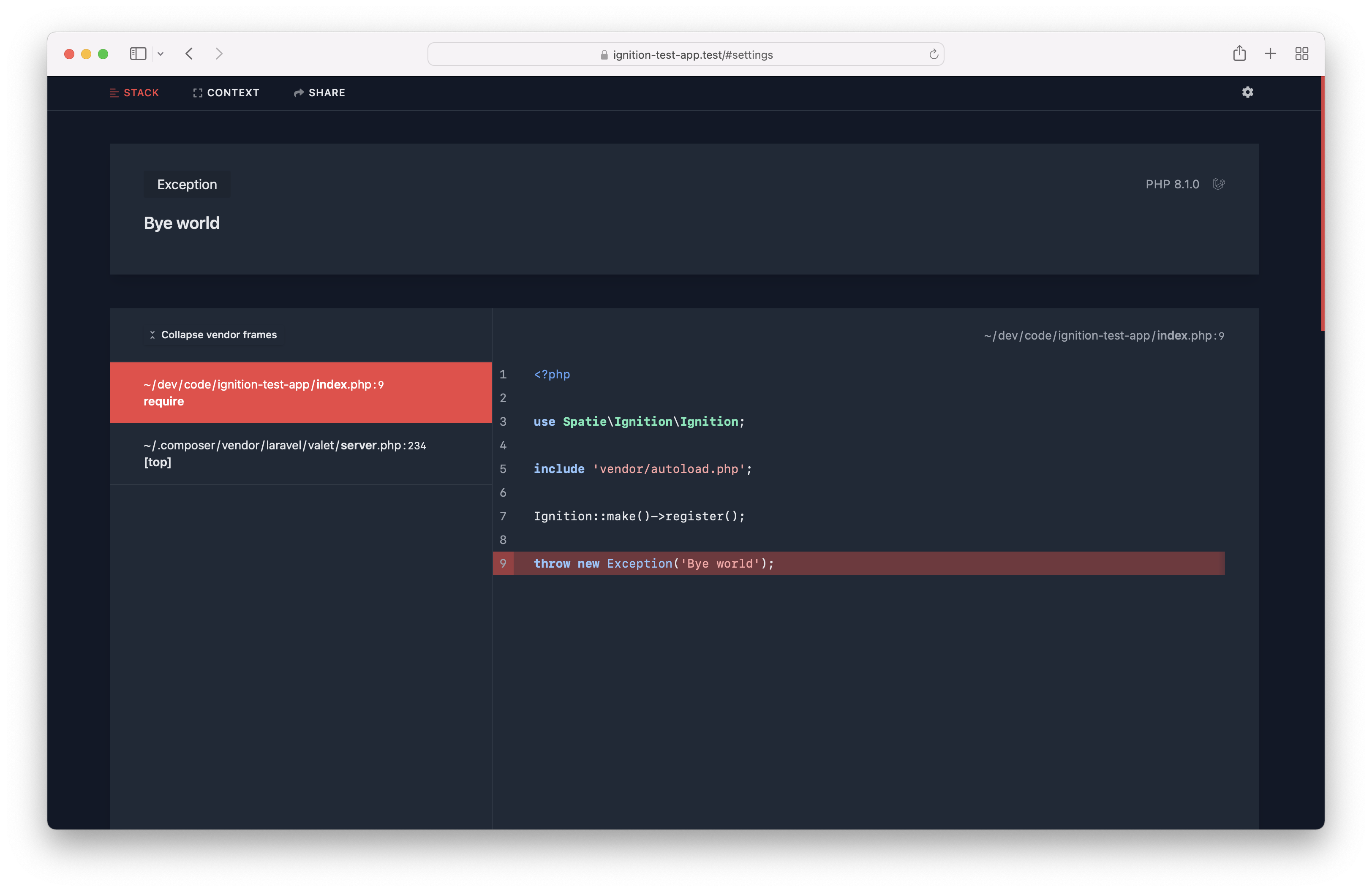
Task: Toggle the Safari sidebar icon
Action: pos(138,54)
